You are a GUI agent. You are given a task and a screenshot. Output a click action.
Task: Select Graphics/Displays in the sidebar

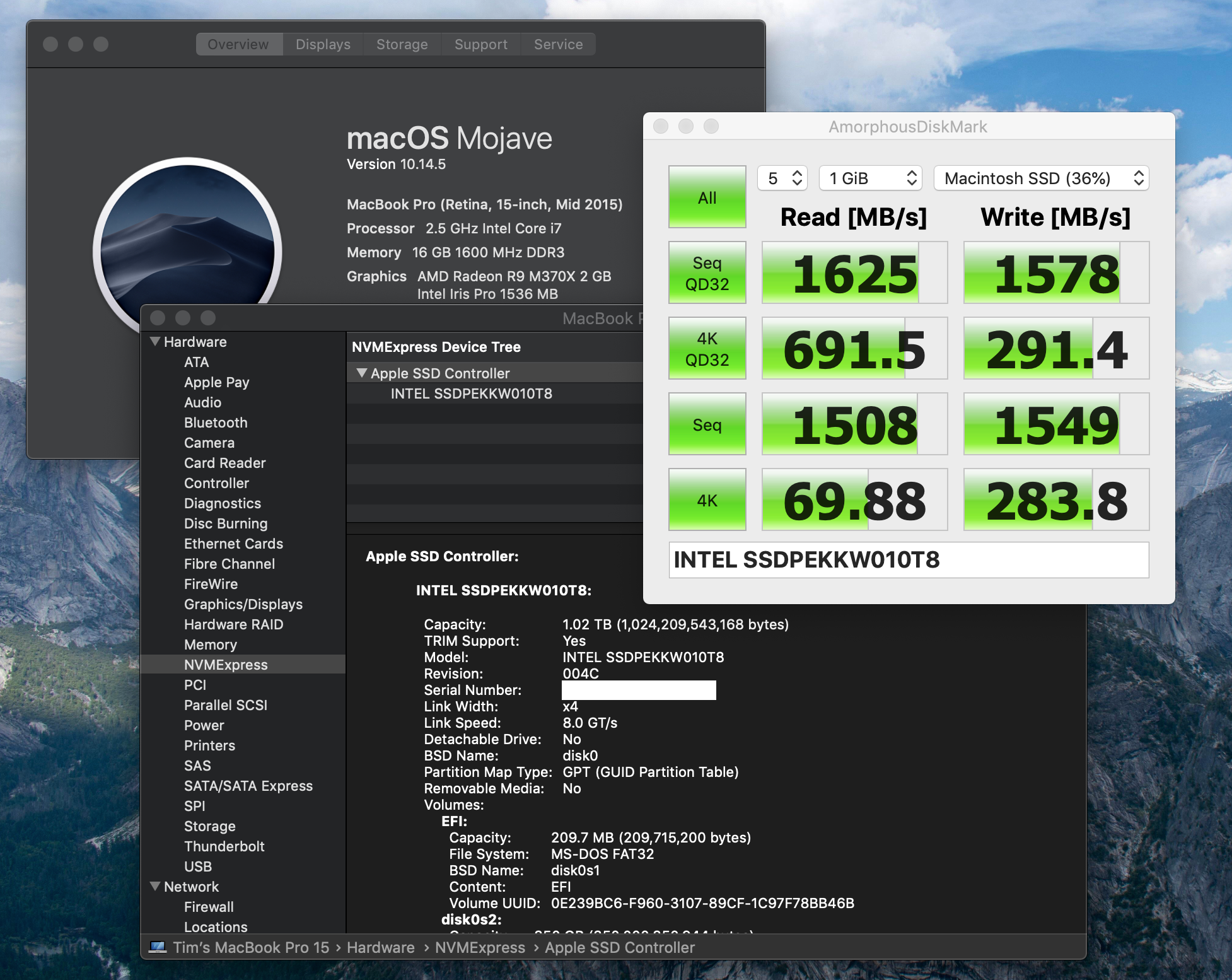click(x=243, y=604)
